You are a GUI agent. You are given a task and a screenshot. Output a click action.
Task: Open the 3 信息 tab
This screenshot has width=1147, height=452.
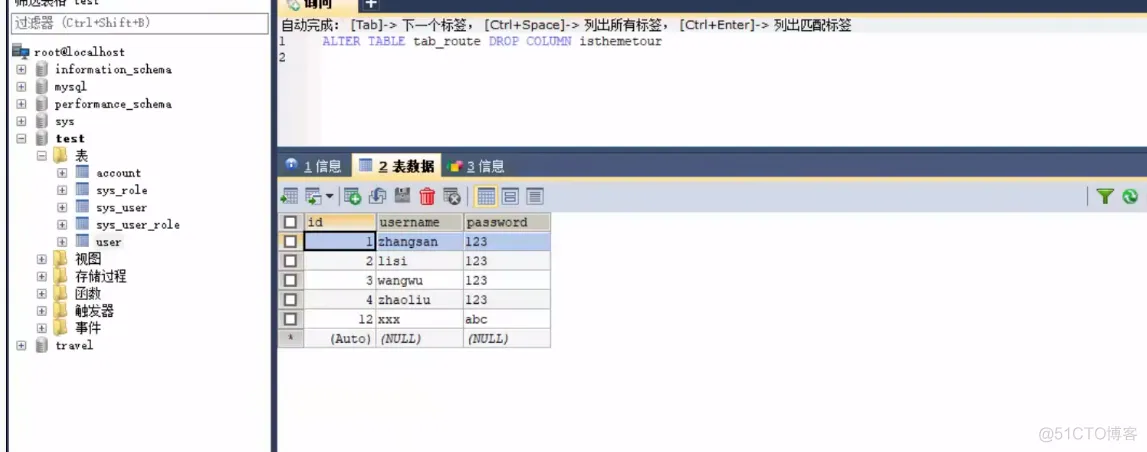tap(475, 166)
